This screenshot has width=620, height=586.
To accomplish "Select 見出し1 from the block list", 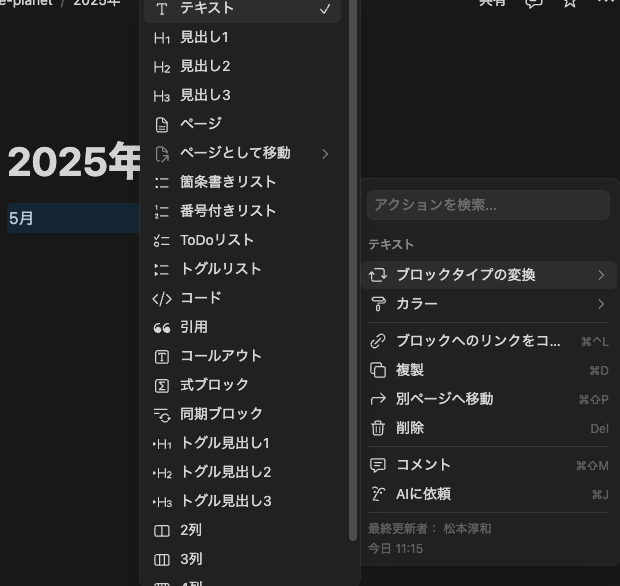I will pos(205,38).
